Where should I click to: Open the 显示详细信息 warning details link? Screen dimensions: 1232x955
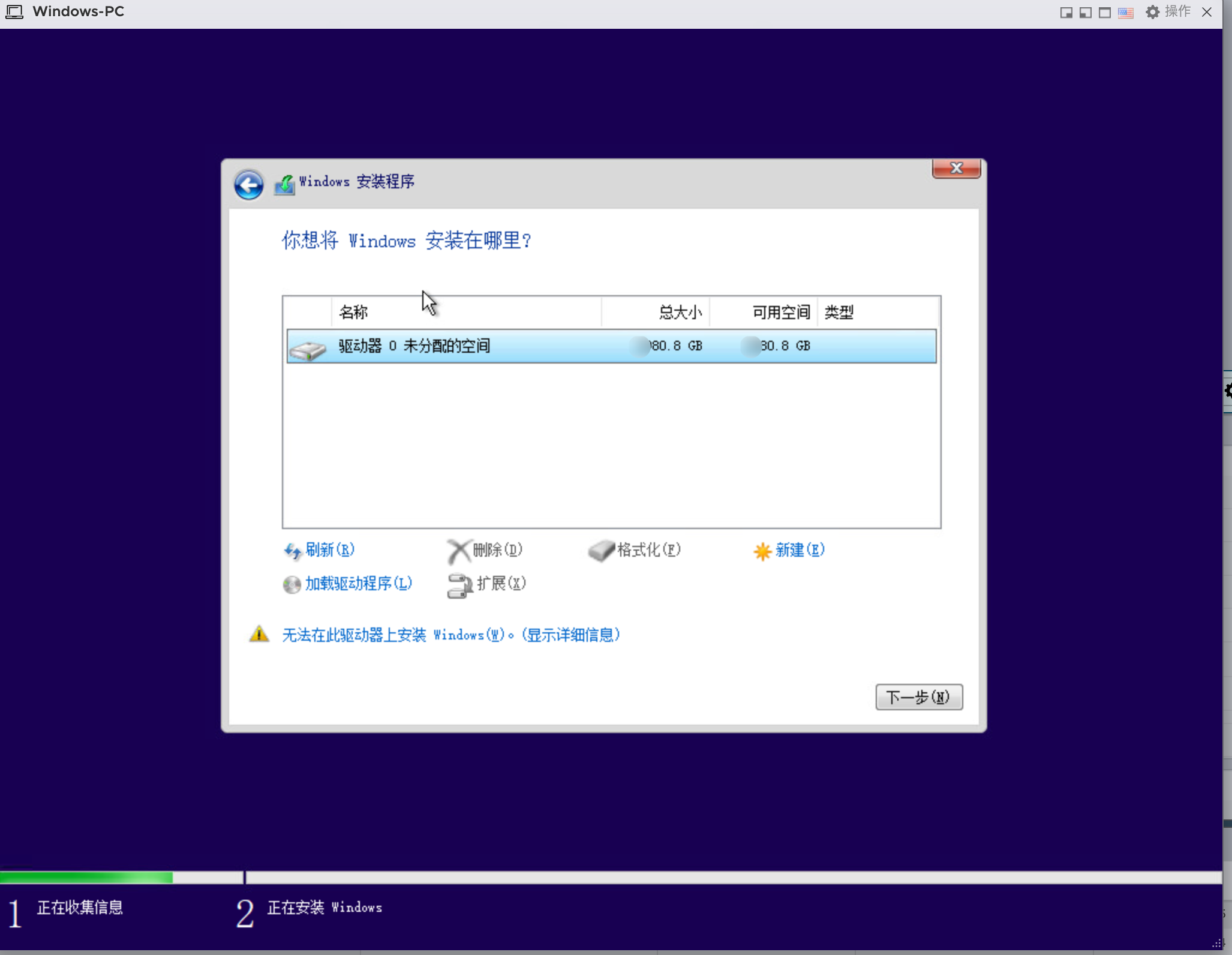570,635
